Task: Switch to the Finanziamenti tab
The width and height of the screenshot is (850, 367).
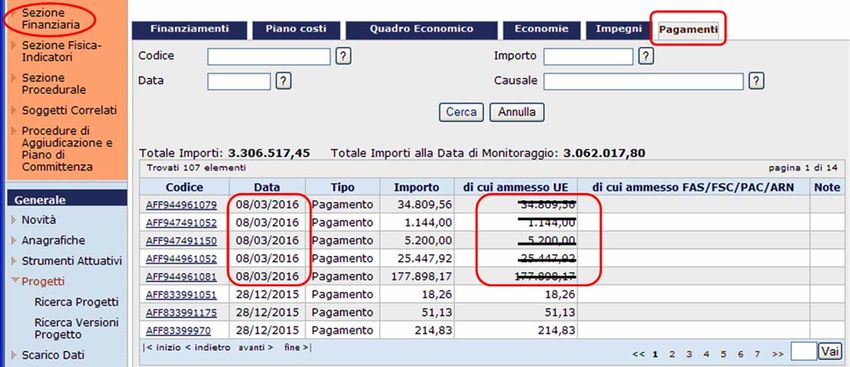Action: (x=189, y=30)
